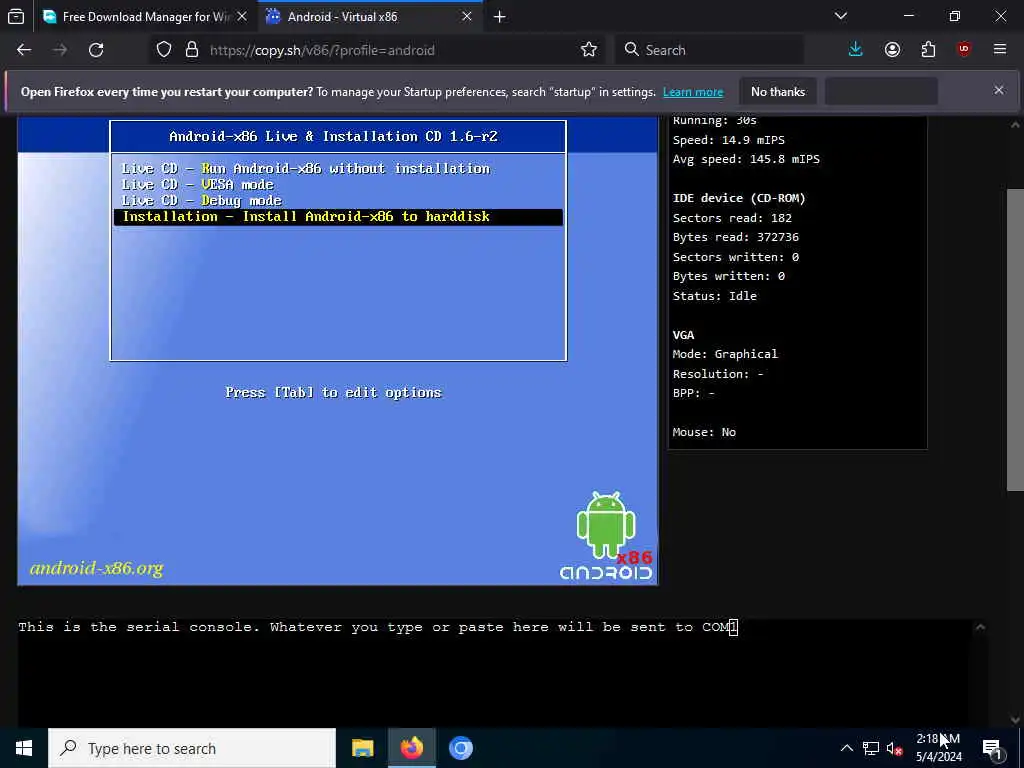
Task: Open the Firefox View button
Action: click(x=16, y=16)
